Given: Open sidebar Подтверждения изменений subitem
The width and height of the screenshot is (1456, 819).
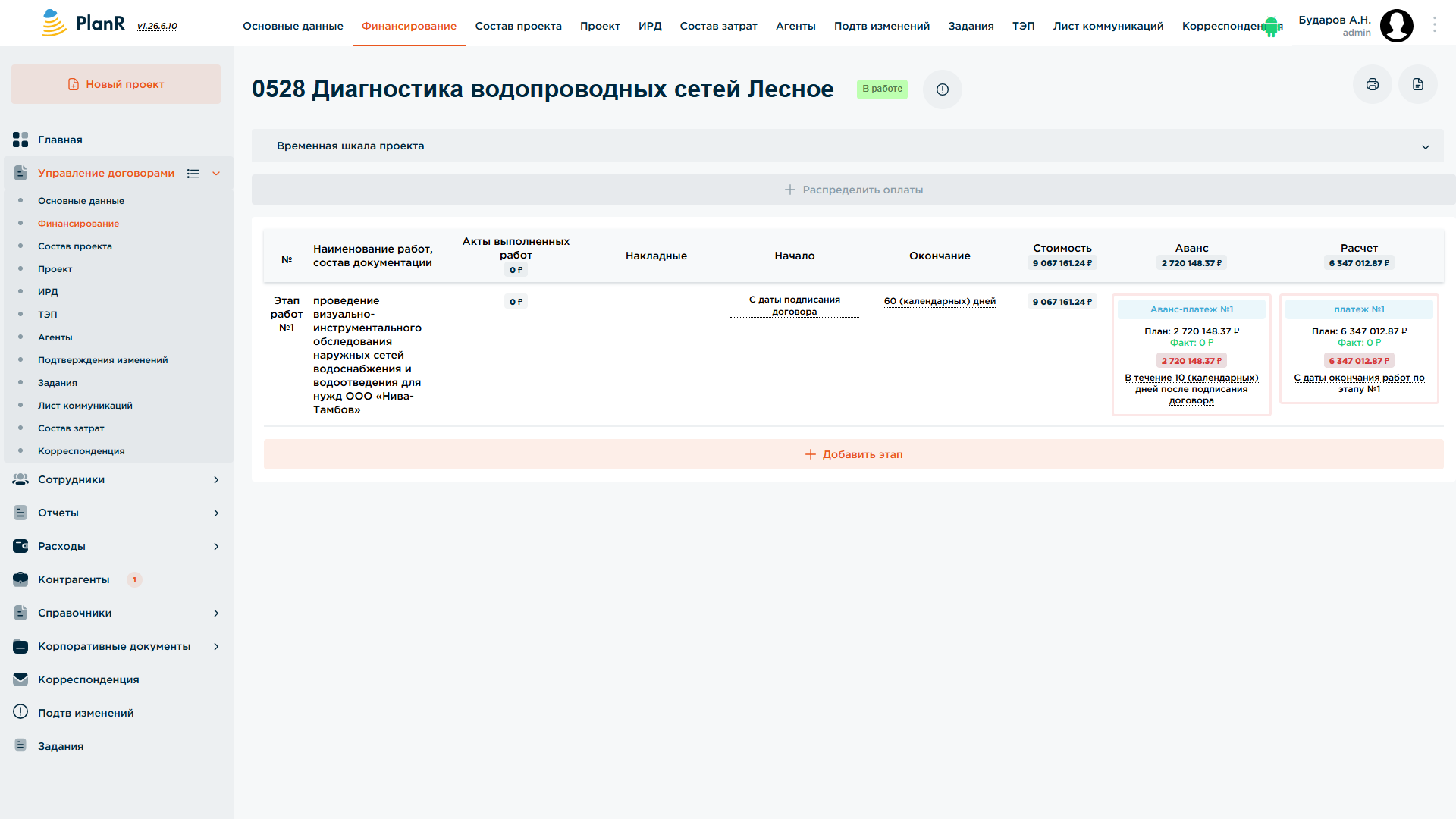Looking at the screenshot, I should point(103,360).
